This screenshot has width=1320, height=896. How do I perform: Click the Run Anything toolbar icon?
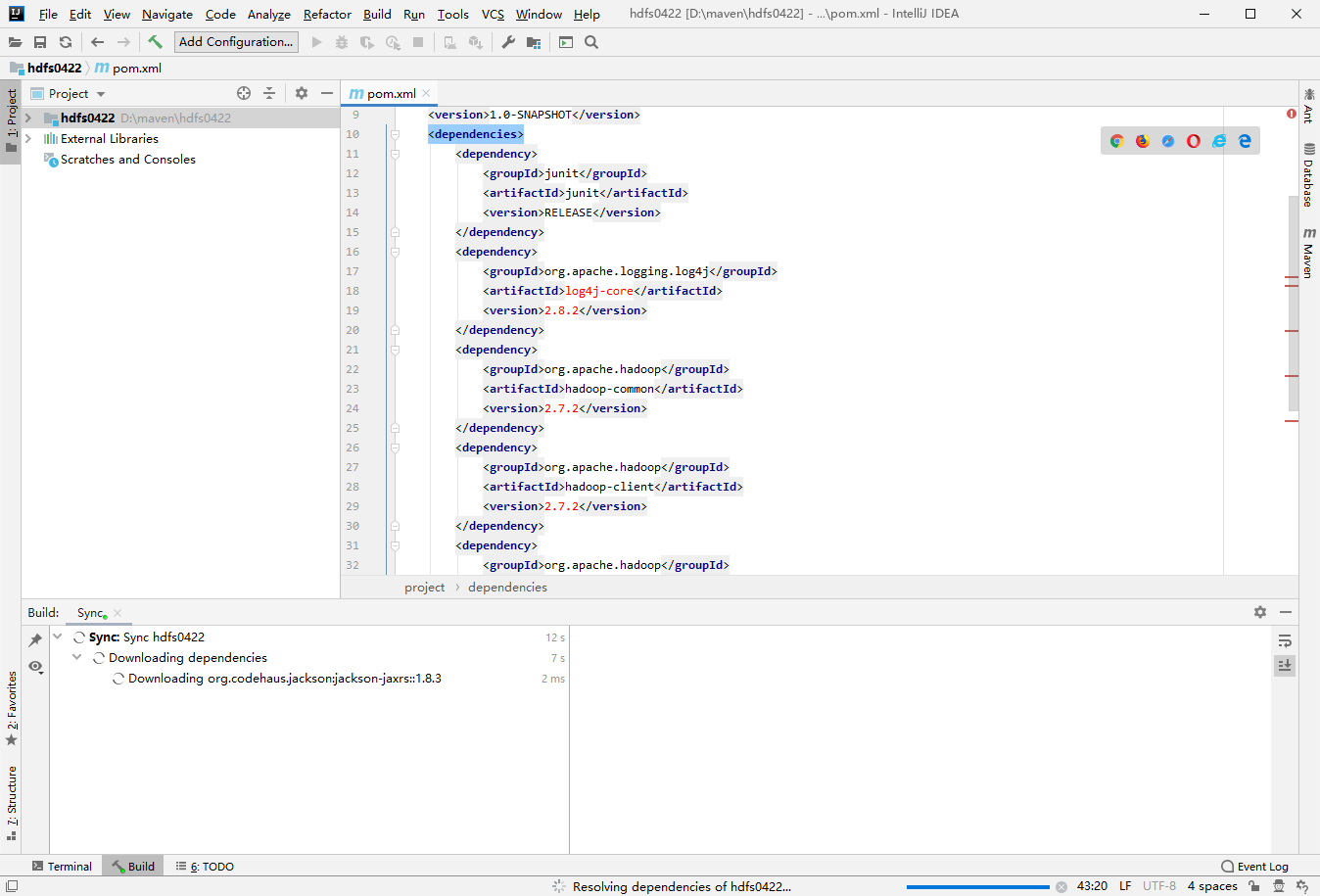(x=566, y=42)
